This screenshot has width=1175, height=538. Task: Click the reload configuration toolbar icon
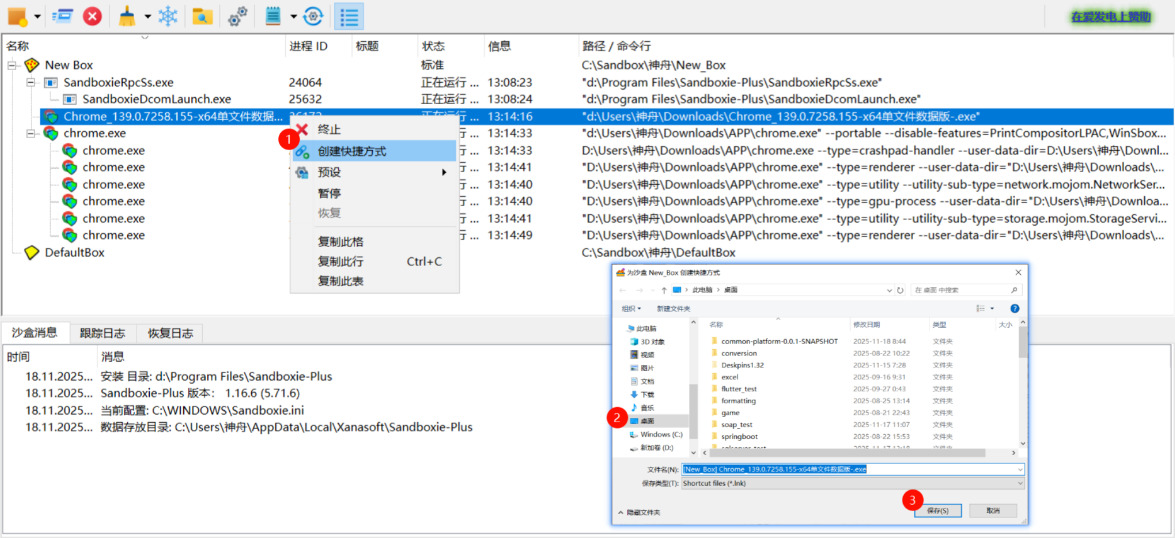pyautogui.click(x=313, y=16)
